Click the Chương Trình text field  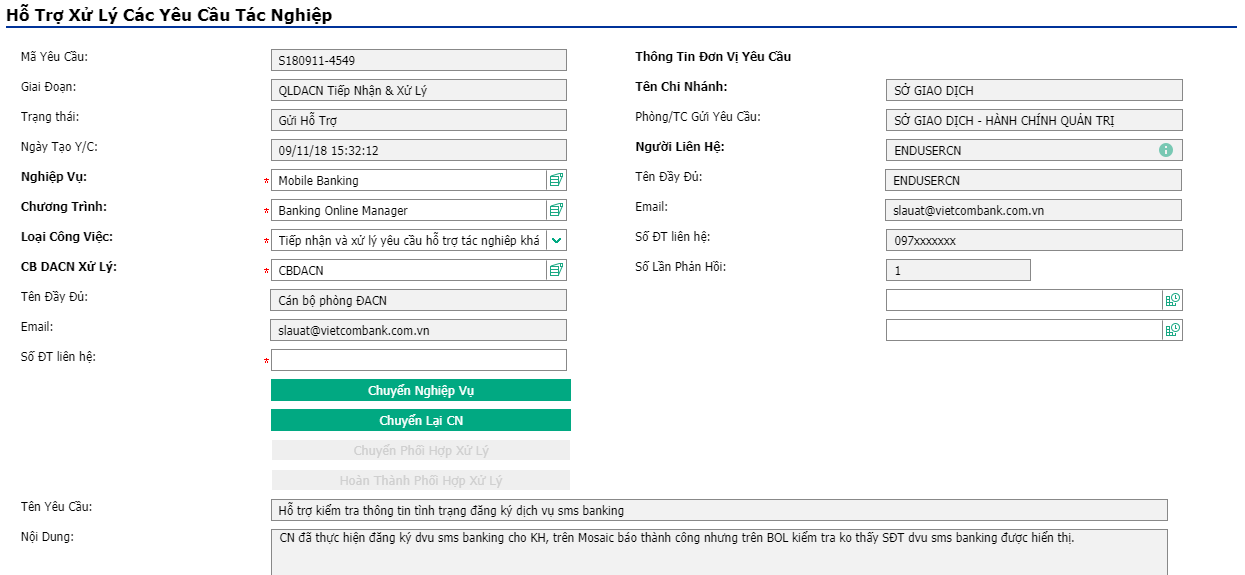[408, 210]
